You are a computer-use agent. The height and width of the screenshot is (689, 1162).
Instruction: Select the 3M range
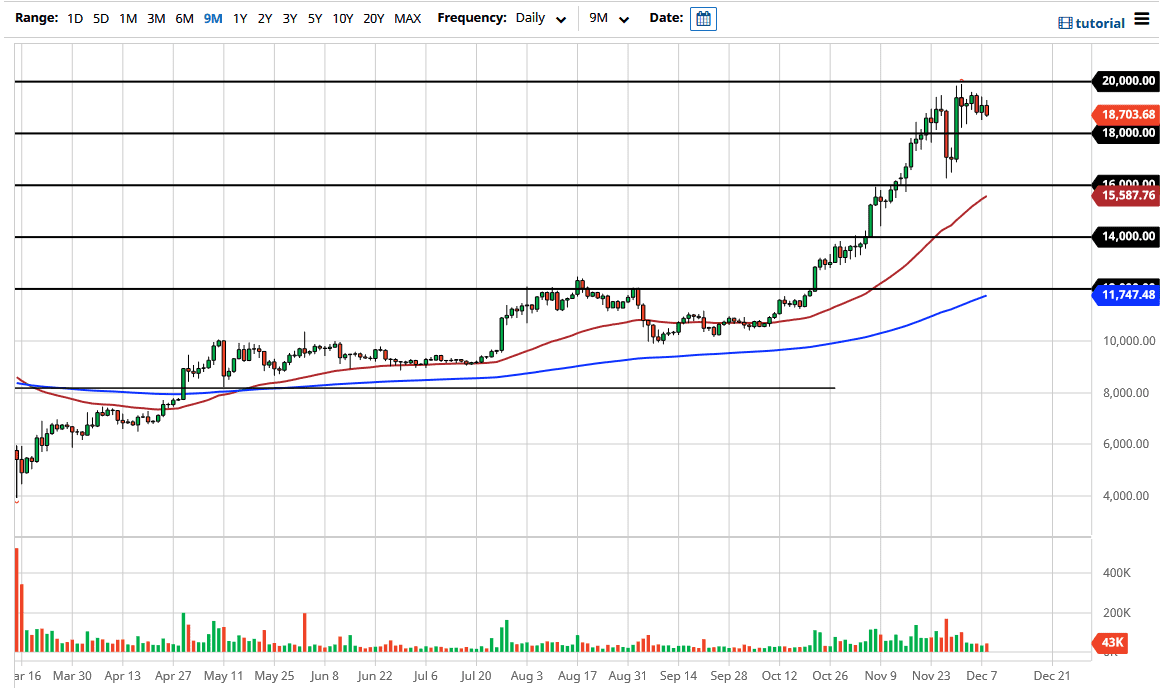pos(155,18)
